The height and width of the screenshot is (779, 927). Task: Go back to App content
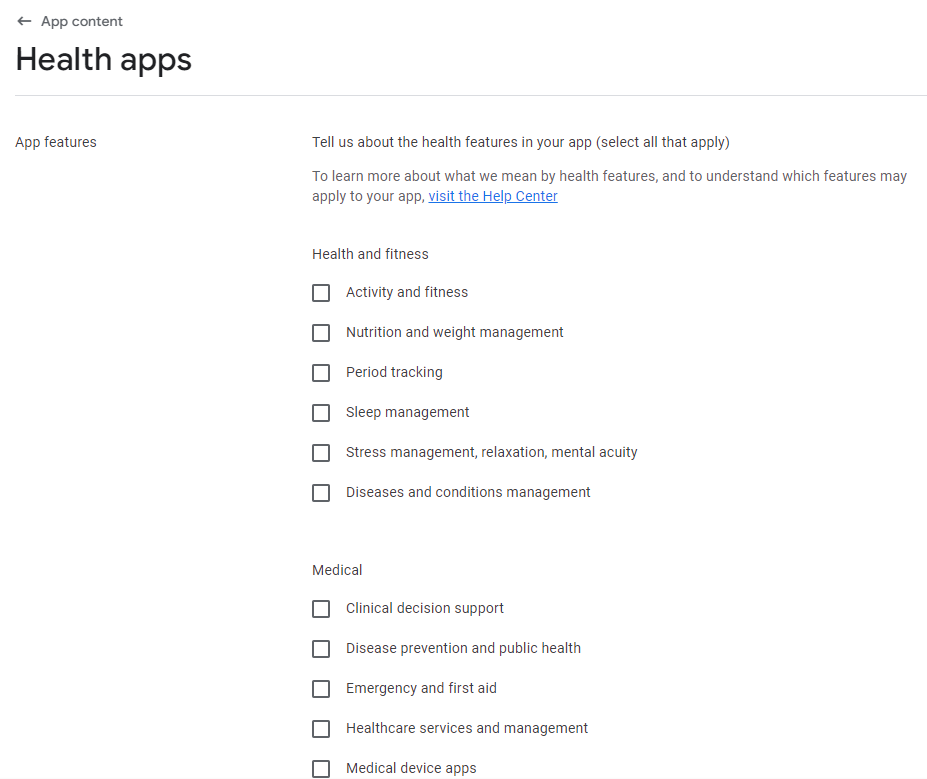click(82, 21)
